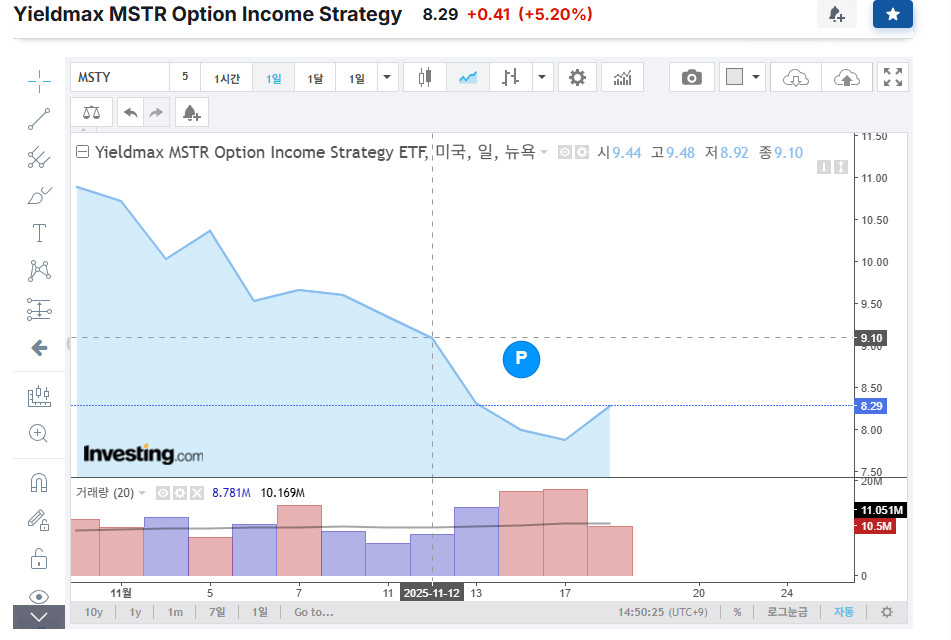Toggle hide all drawings eye icon
Viewport: 951px width, 640px height.
(x=39, y=597)
